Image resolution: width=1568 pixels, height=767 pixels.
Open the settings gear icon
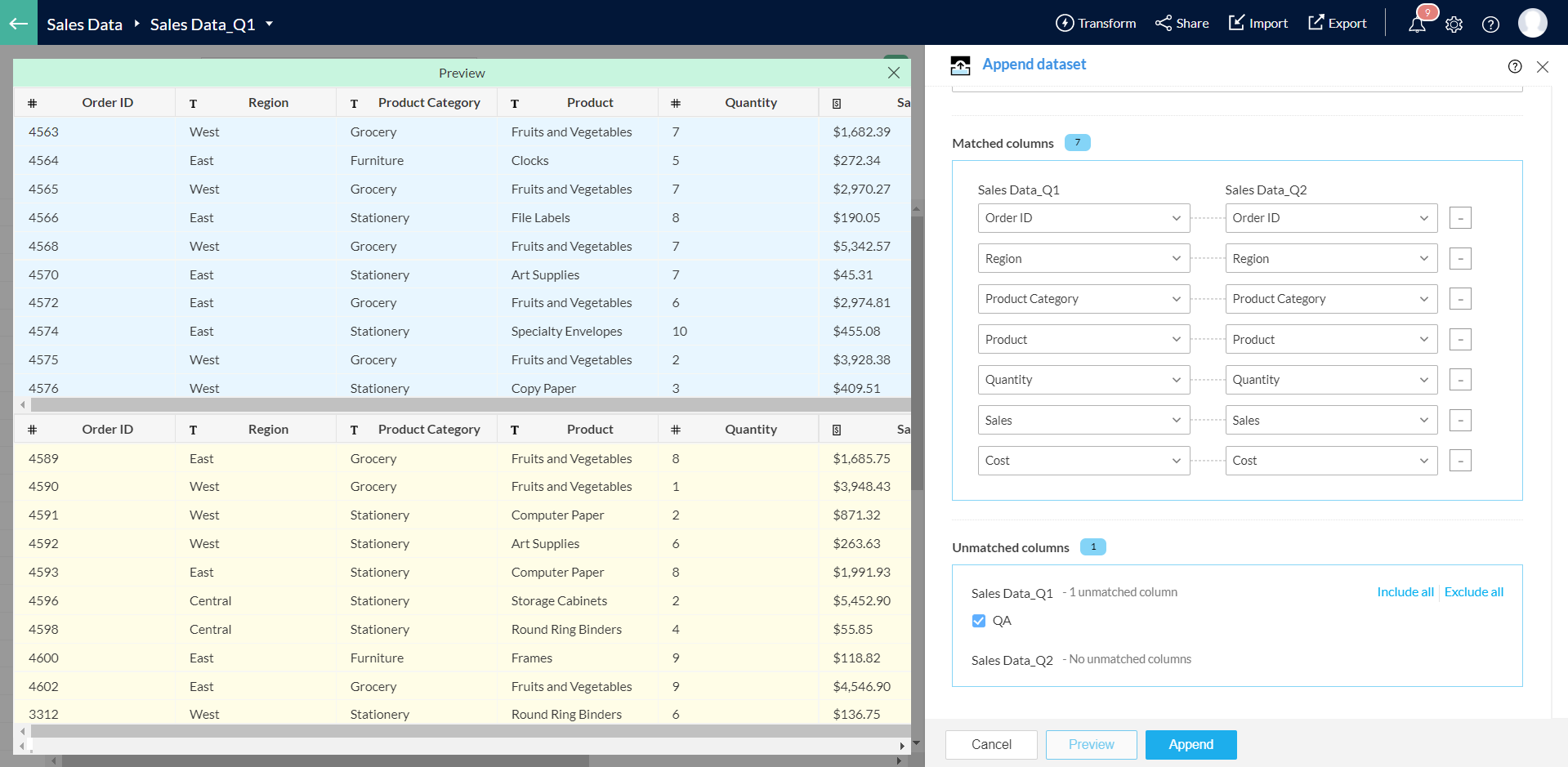pyautogui.click(x=1454, y=25)
